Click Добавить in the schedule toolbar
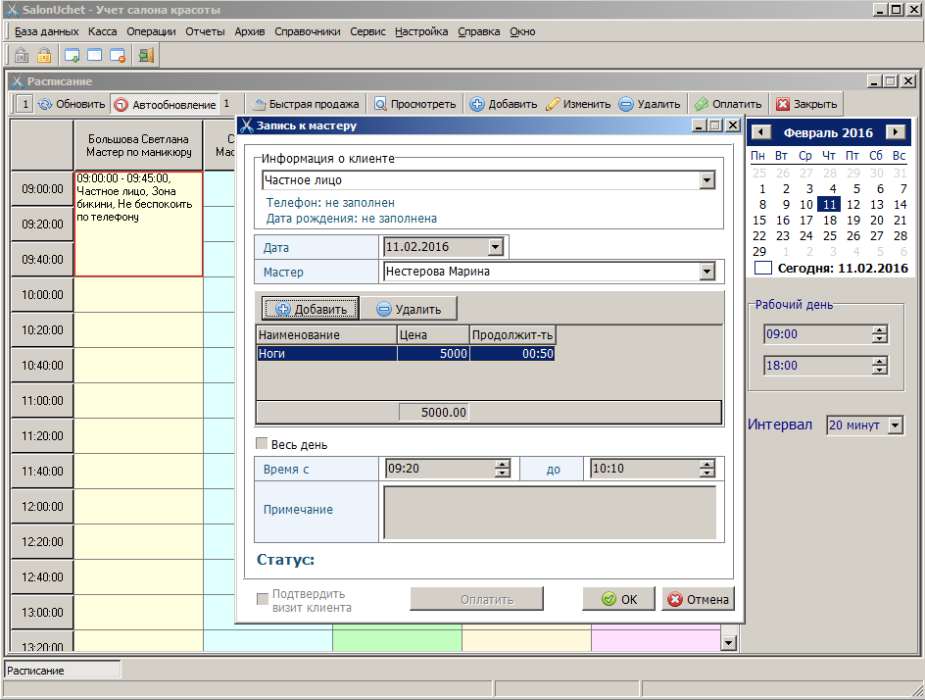Viewport: 925px width, 700px height. point(504,104)
